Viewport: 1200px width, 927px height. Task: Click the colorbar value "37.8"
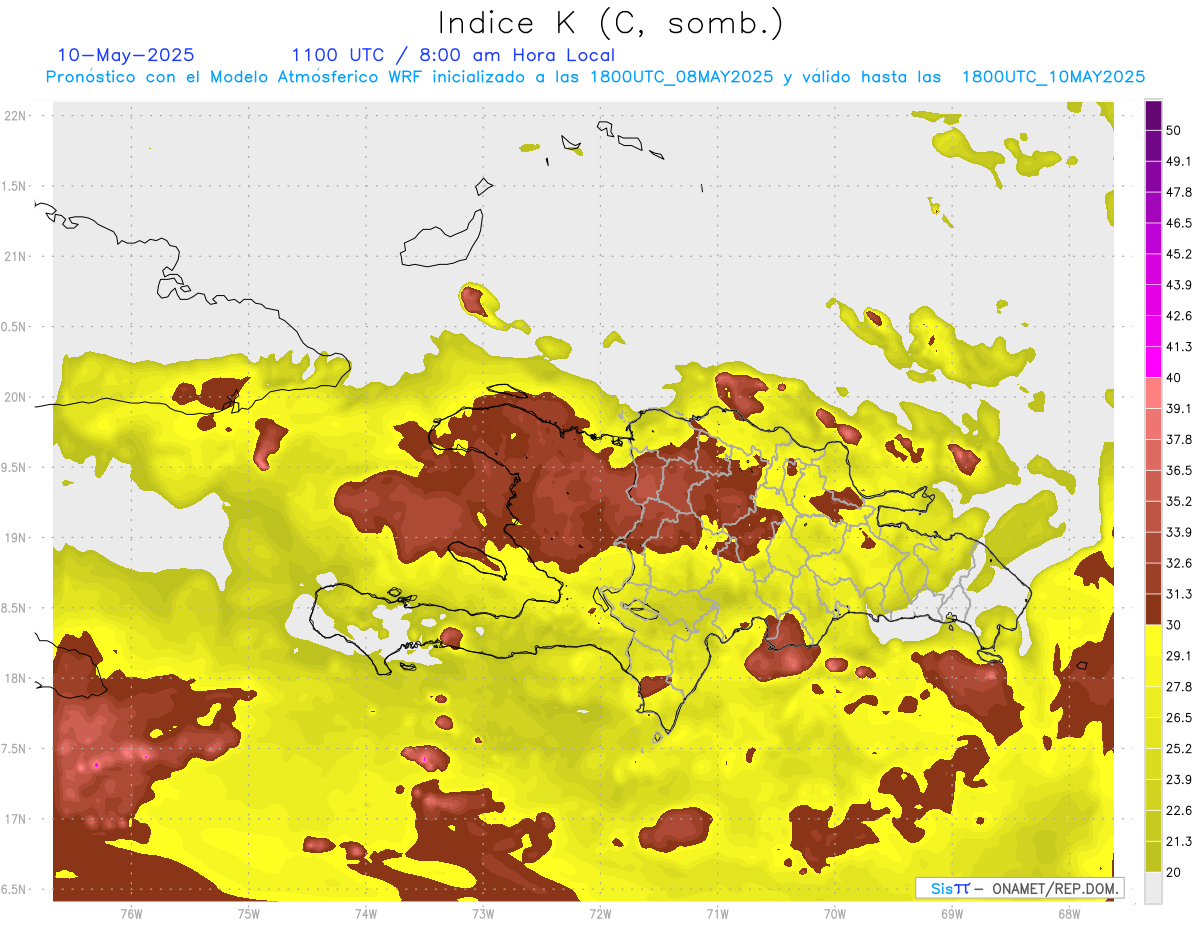(x=1179, y=440)
